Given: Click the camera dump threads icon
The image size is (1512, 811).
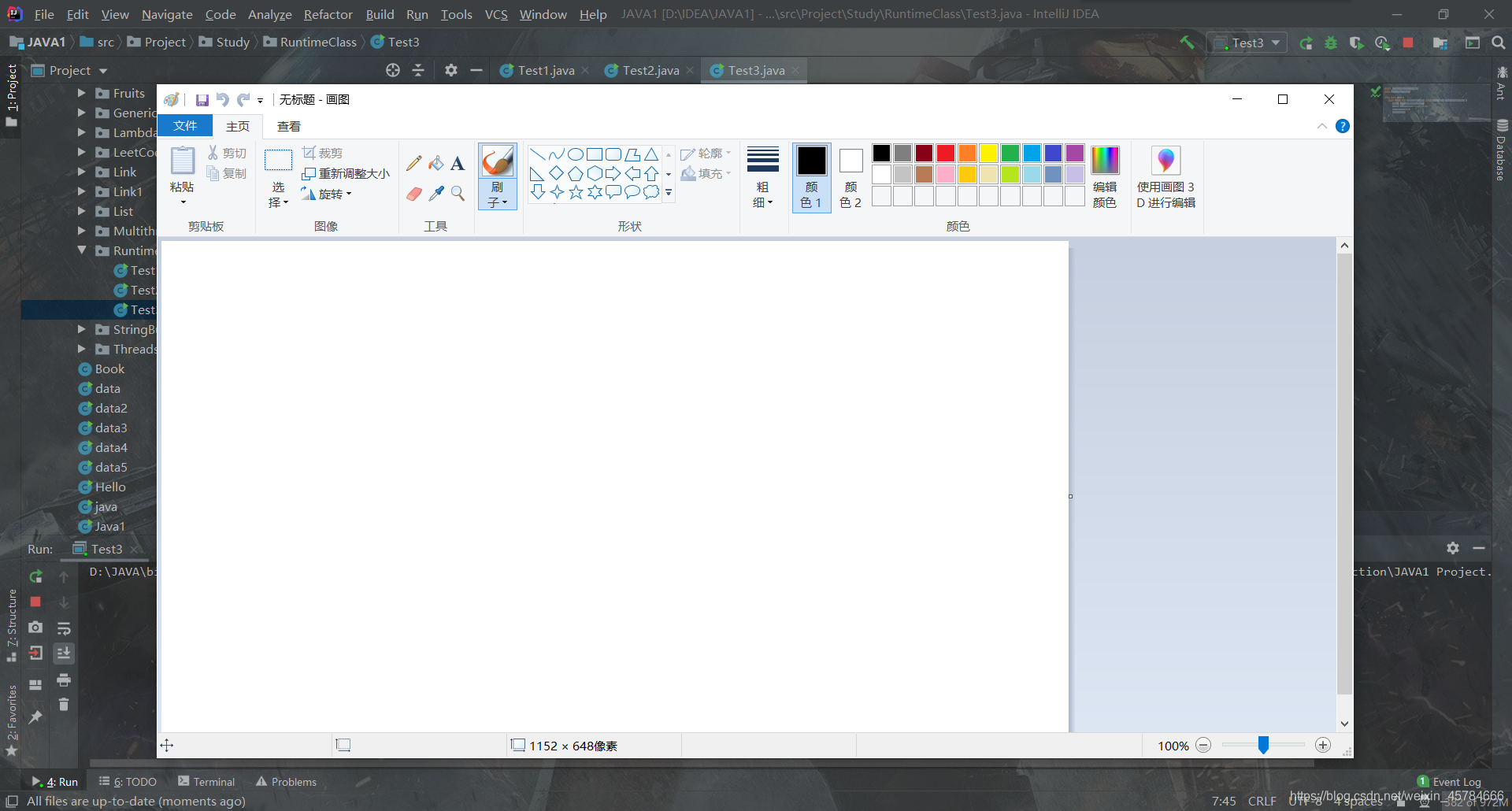Looking at the screenshot, I should coord(35,628).
